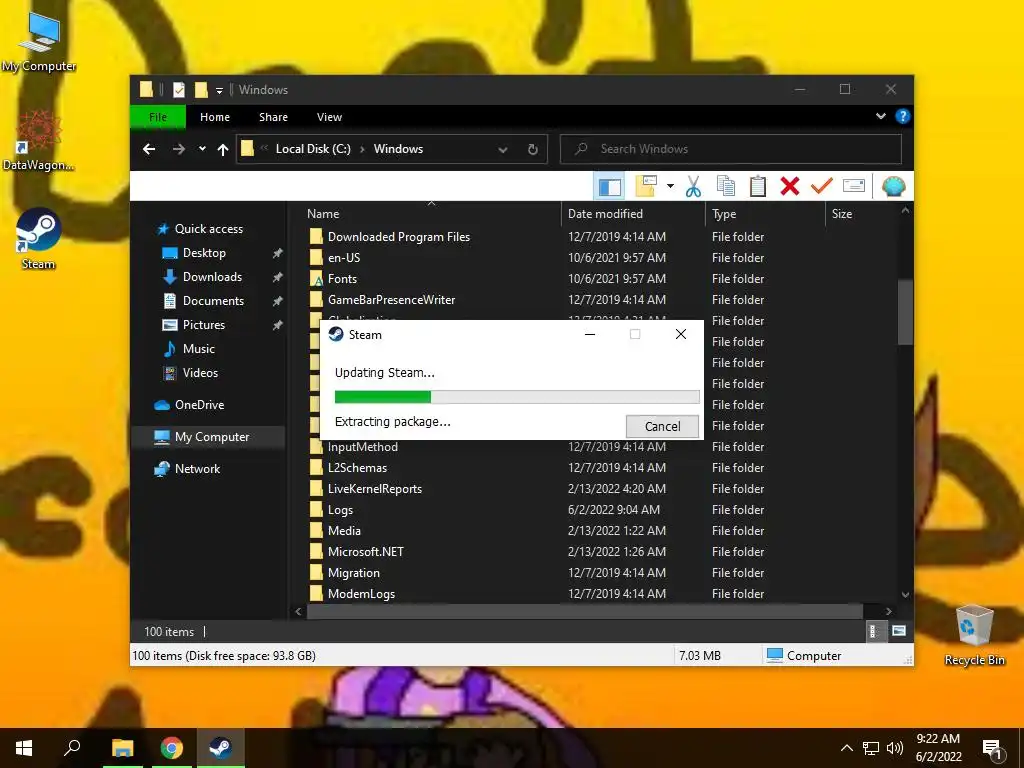
Task: Switch to large icons view layout
Action: coord(899,631)
